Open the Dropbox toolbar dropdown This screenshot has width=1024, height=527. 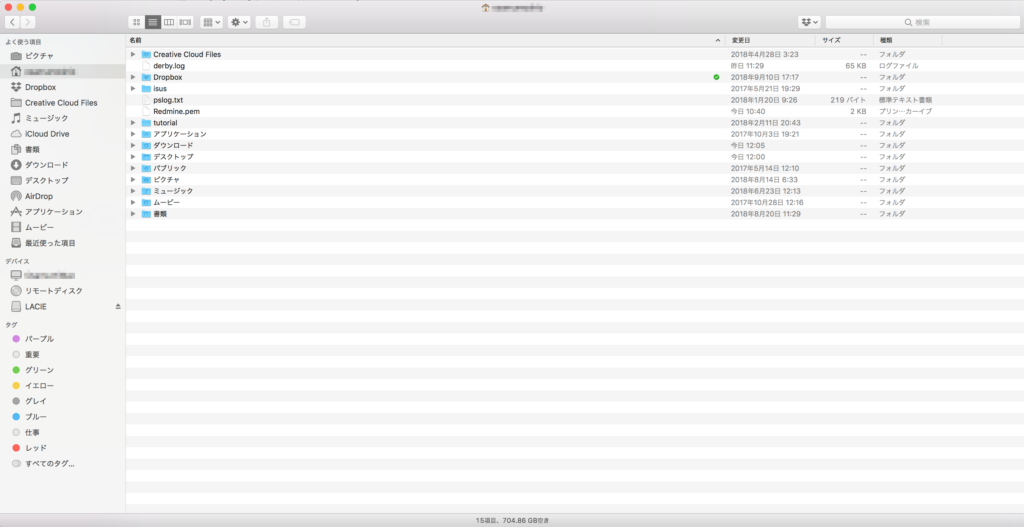coord(809,22)
